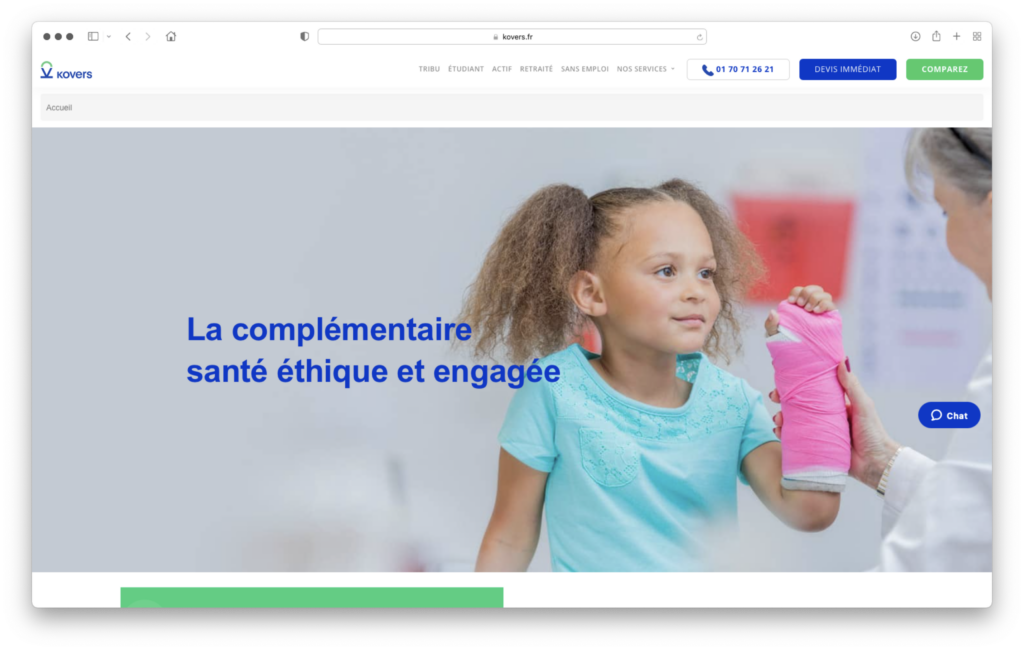This screenshot has width=1024, height=650.
Task: Open the ACTIF menu item
Action: [502, 69]
